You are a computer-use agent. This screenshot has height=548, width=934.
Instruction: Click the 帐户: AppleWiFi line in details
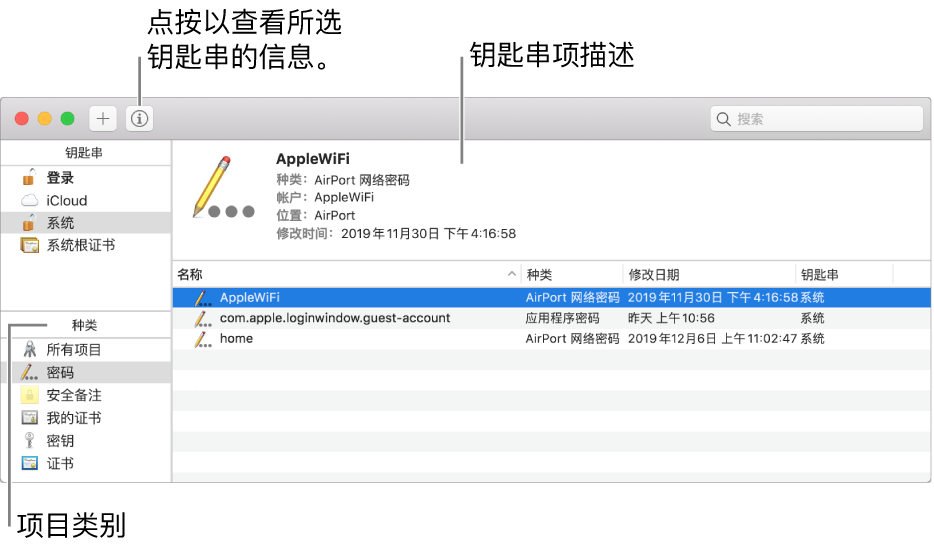[325, 197]
